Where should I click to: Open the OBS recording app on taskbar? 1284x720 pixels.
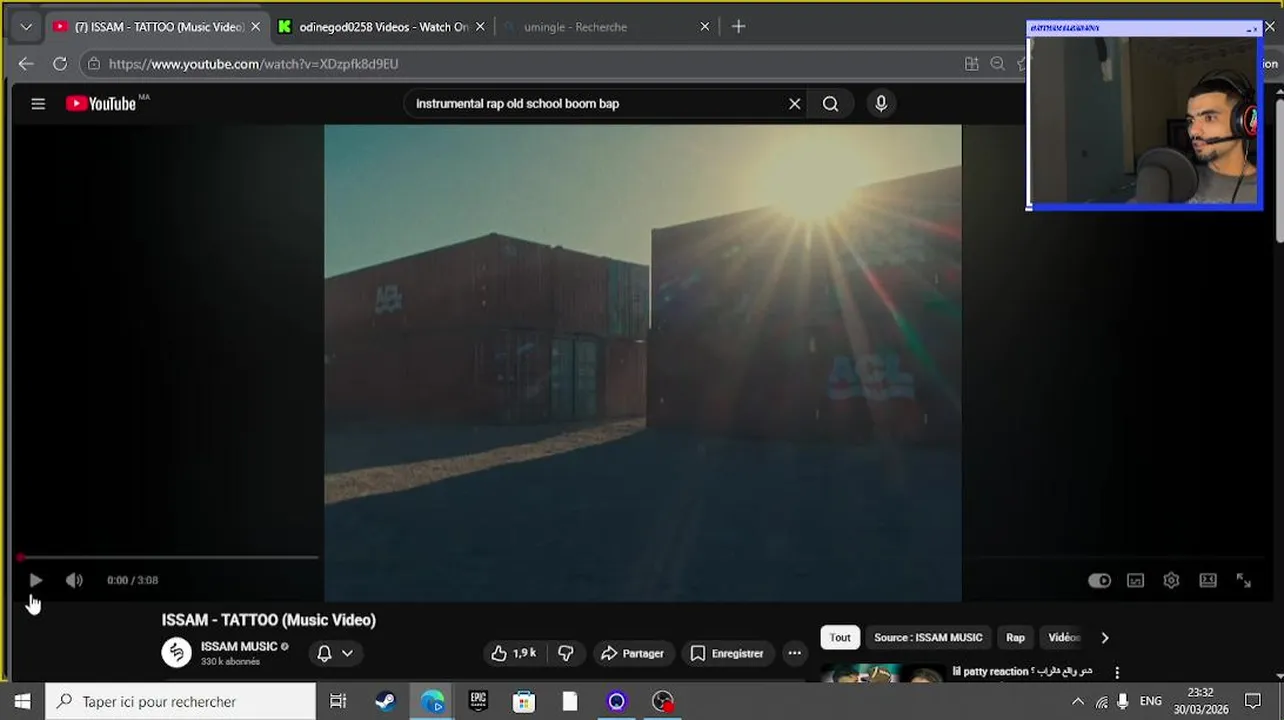pyautogui.click(x=663, y=702)
